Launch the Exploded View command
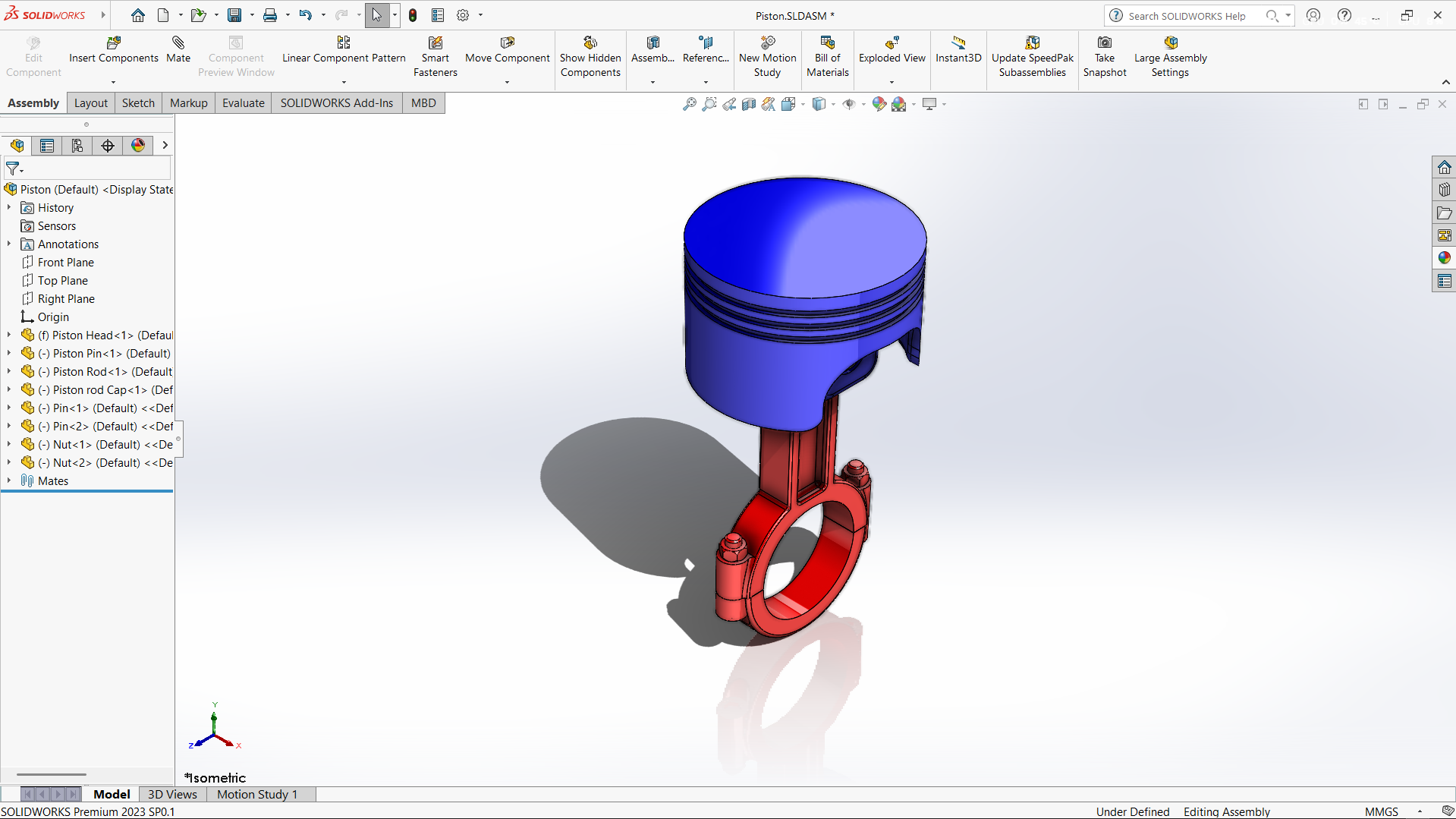 point(892,50)
